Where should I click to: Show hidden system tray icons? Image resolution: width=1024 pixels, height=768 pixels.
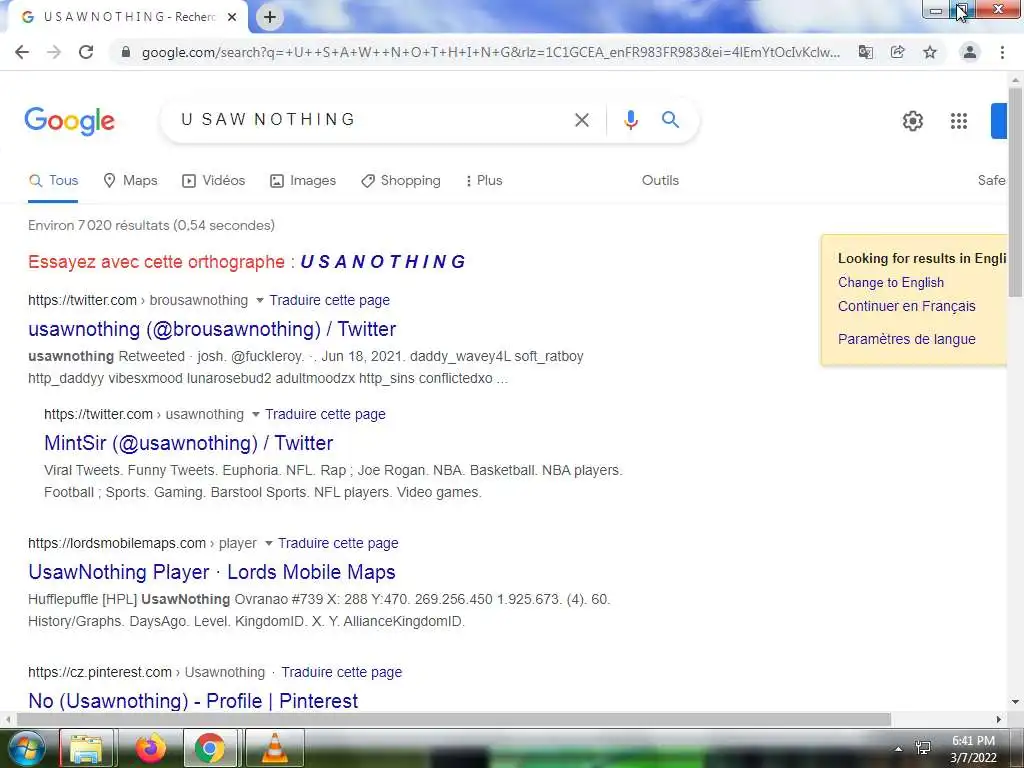[x=899, y=749]
